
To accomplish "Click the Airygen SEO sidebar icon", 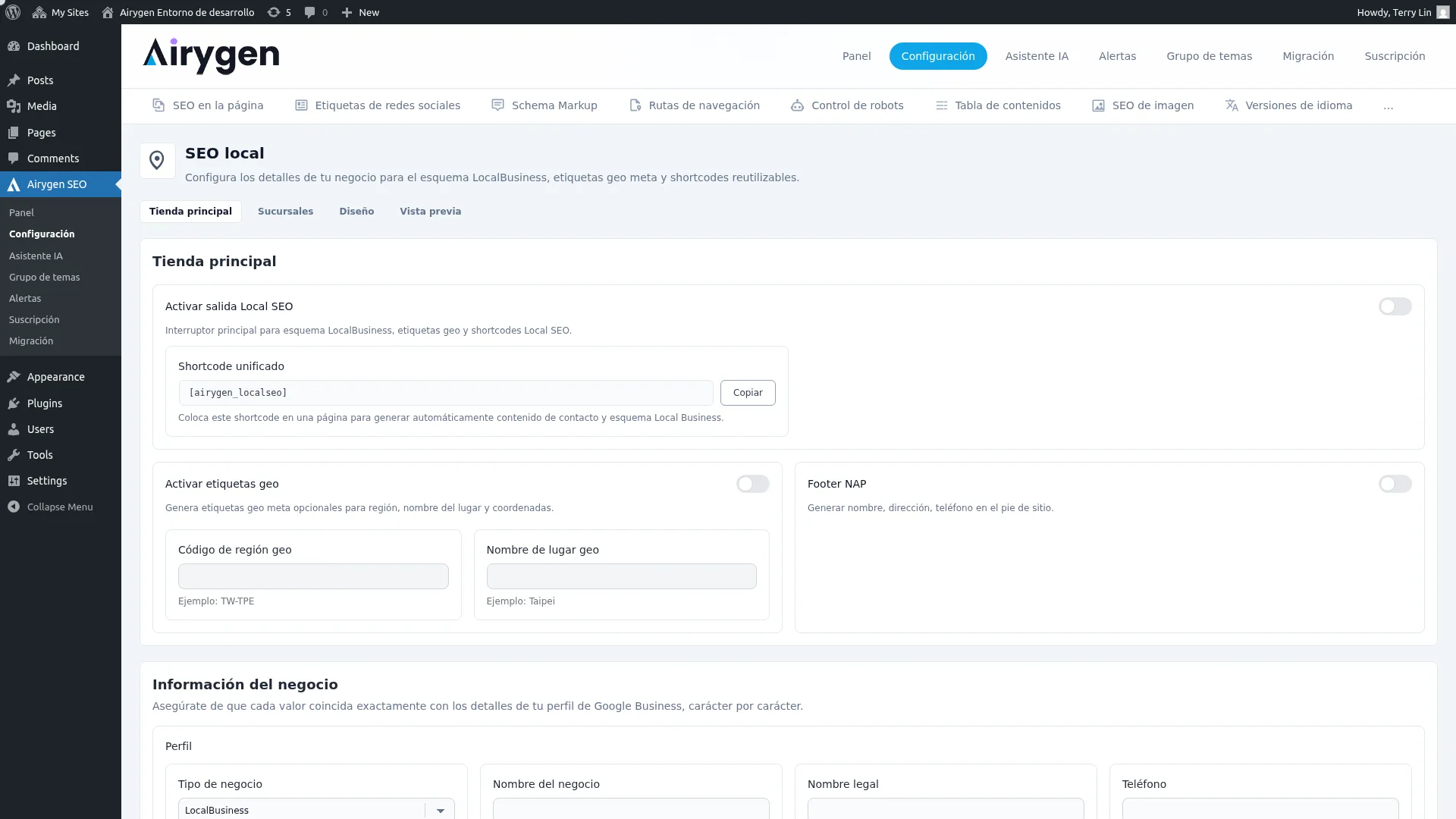I will 14,184.
